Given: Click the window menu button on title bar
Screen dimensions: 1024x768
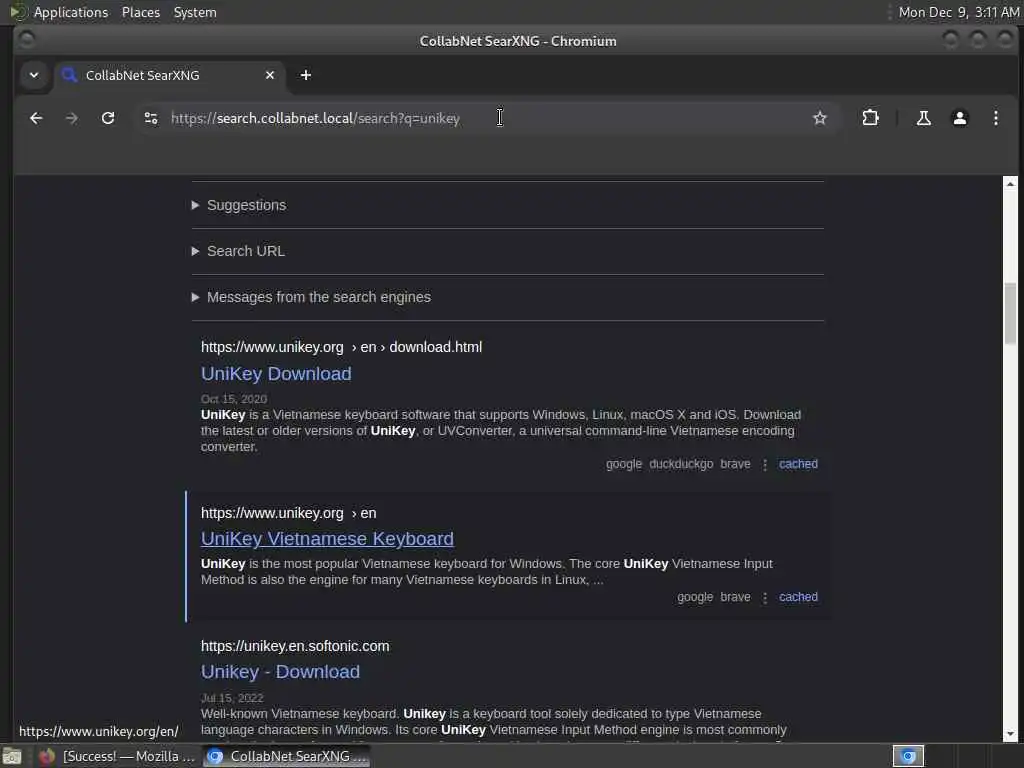Looking at the screenshot, I should point(26,40).
